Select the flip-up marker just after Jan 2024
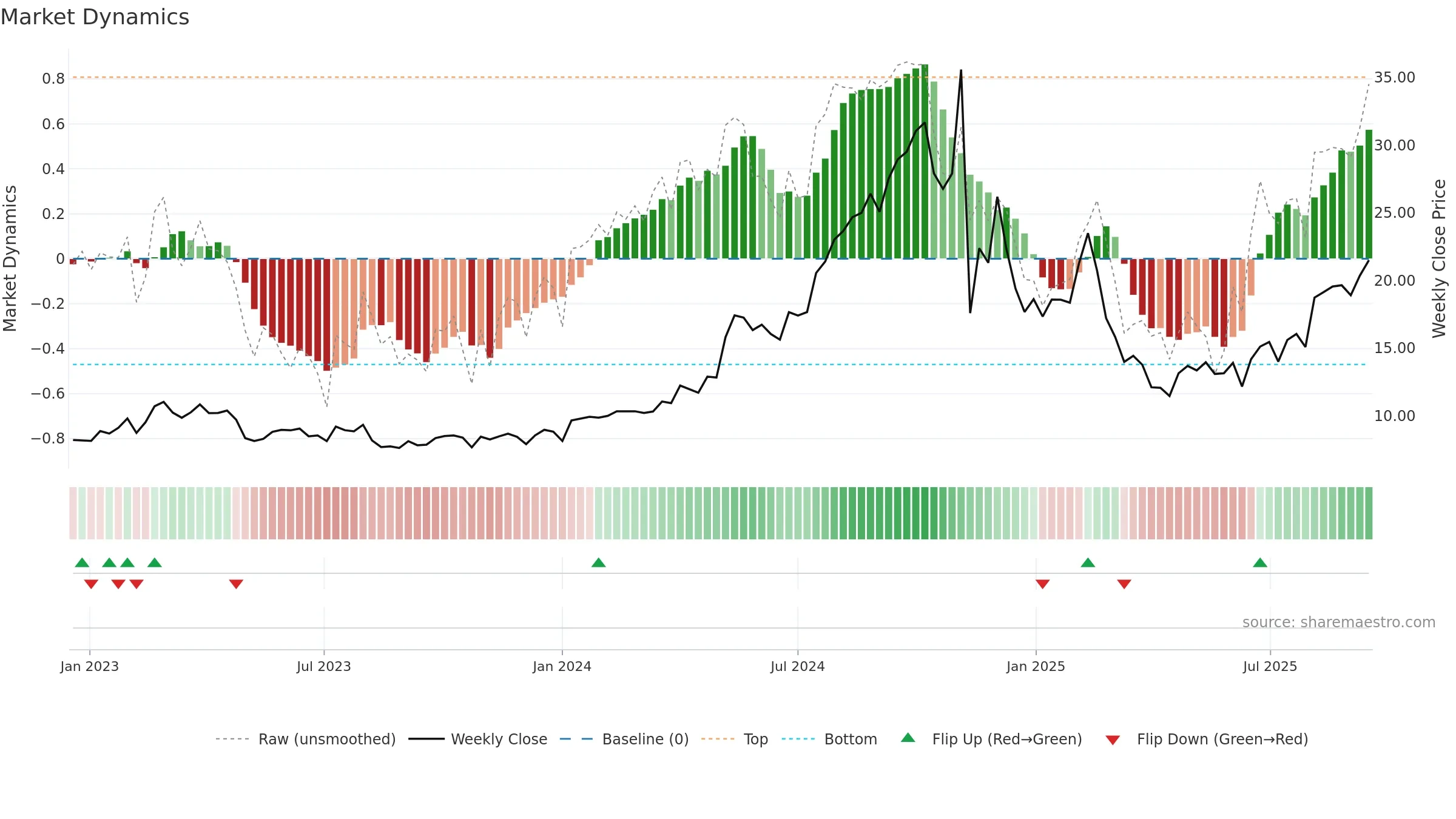 click(x=599, y=562)
